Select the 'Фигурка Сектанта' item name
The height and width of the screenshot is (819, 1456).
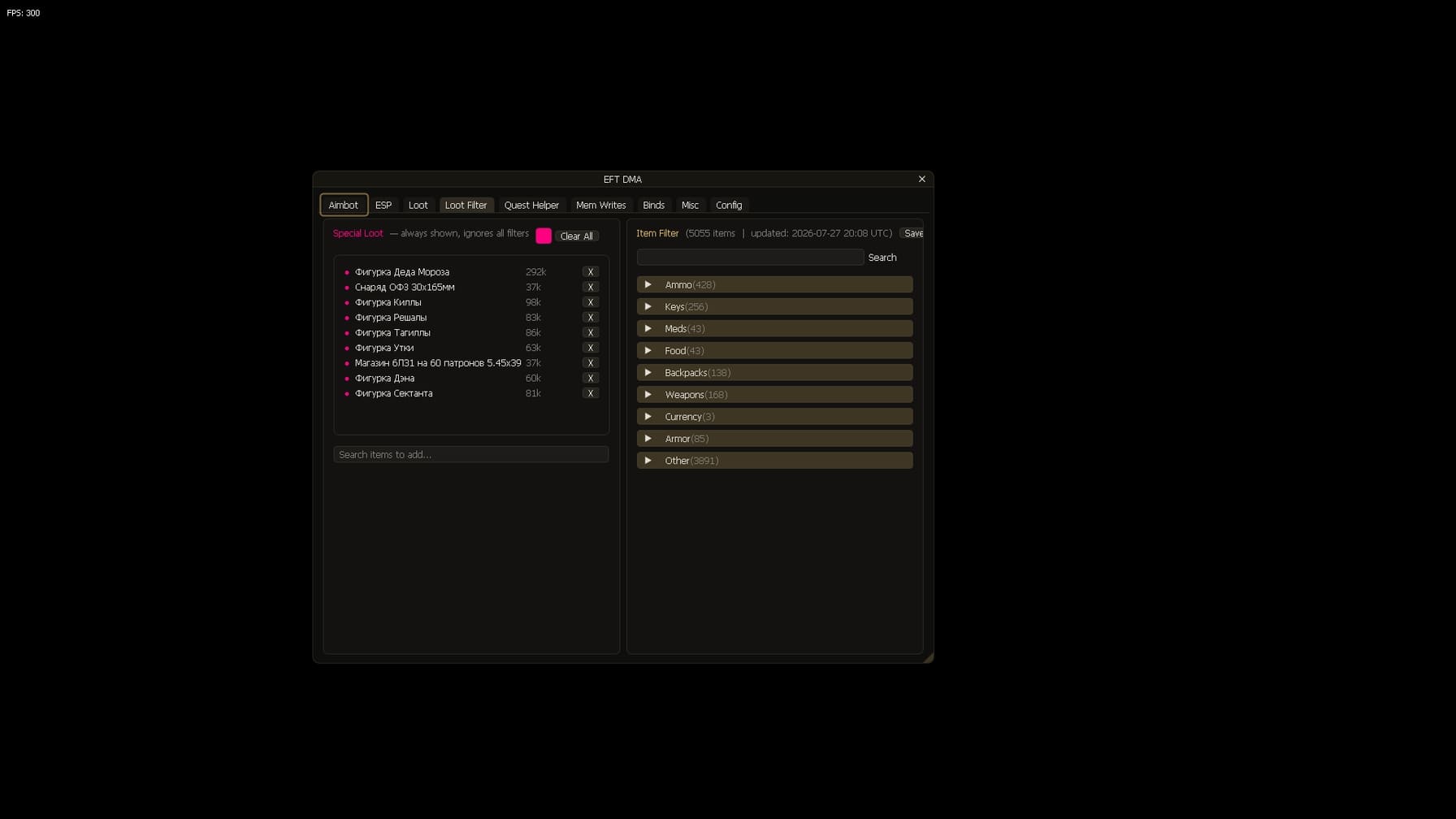point(393,393)
